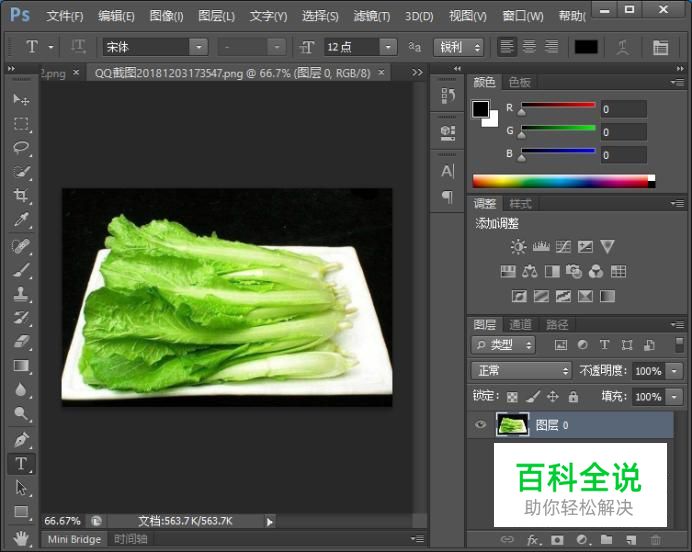Viewport: 692px width, 552px height.
Task: Open the 填充 fill dropdown arrow
Action: point(674,397)
